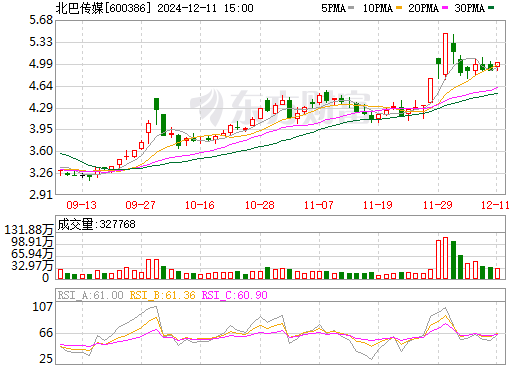Click the 5.33 price axis label
520x365 pixels.
tap(41, 42)
